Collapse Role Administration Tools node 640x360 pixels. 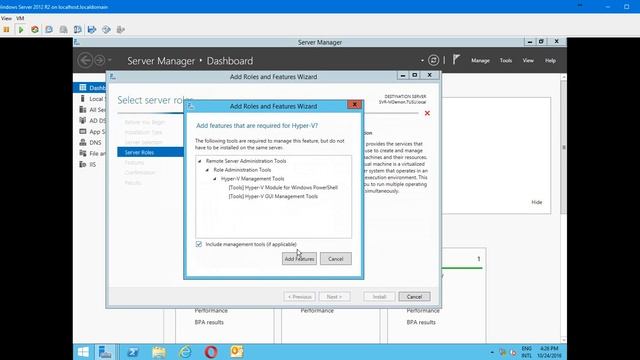click(x=207, y=170)
